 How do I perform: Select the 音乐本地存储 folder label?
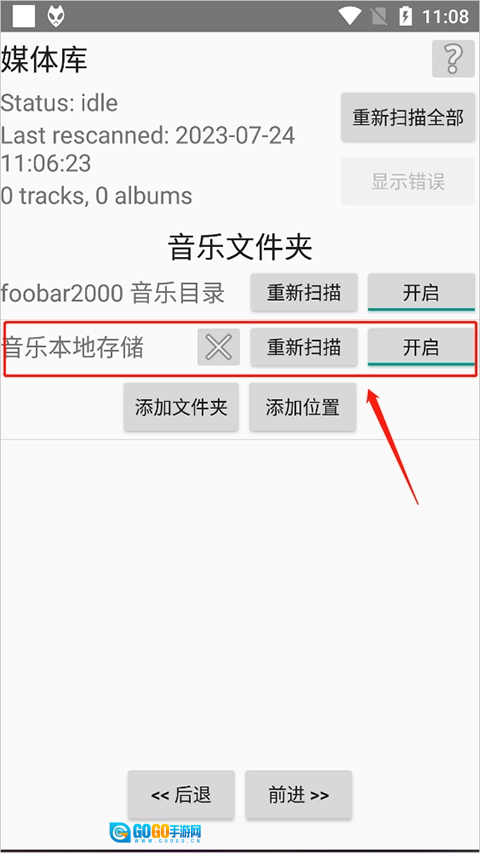click(x=73, y=348)
